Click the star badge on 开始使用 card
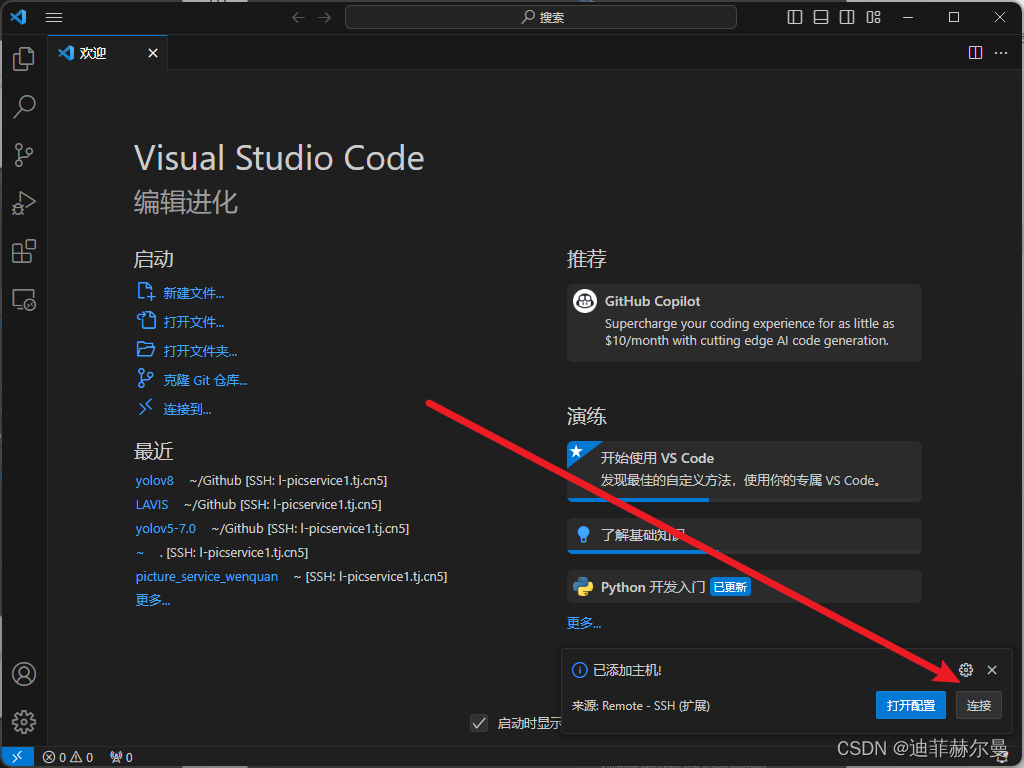 [x=576, y=451]
